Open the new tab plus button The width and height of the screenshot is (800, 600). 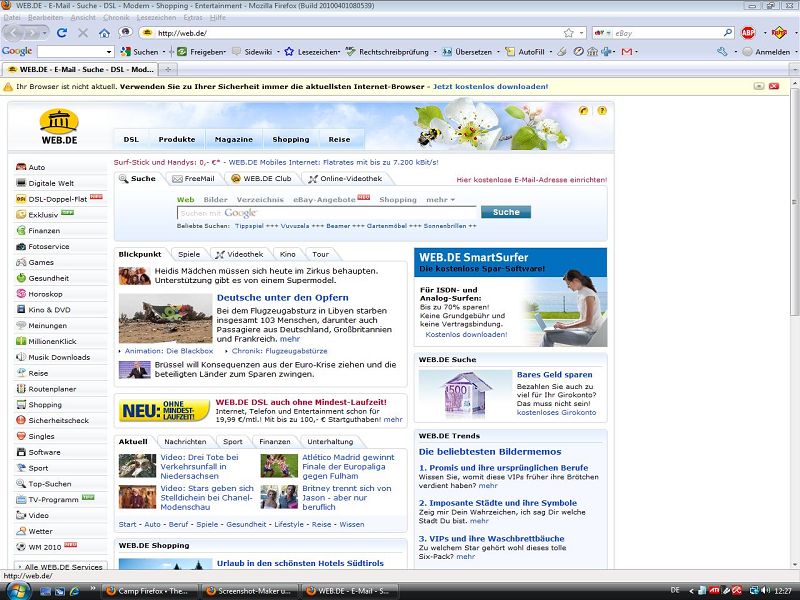[167, 69]
